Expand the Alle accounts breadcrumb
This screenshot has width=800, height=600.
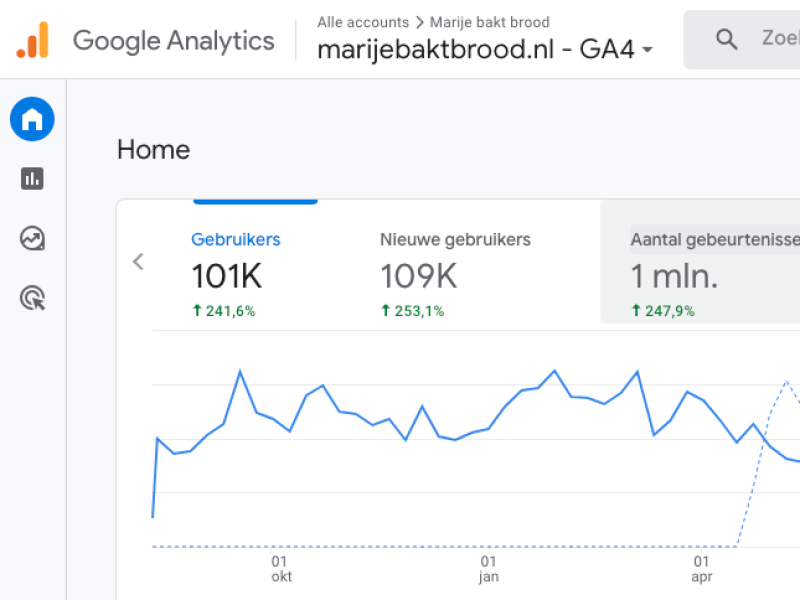(363, 22)
